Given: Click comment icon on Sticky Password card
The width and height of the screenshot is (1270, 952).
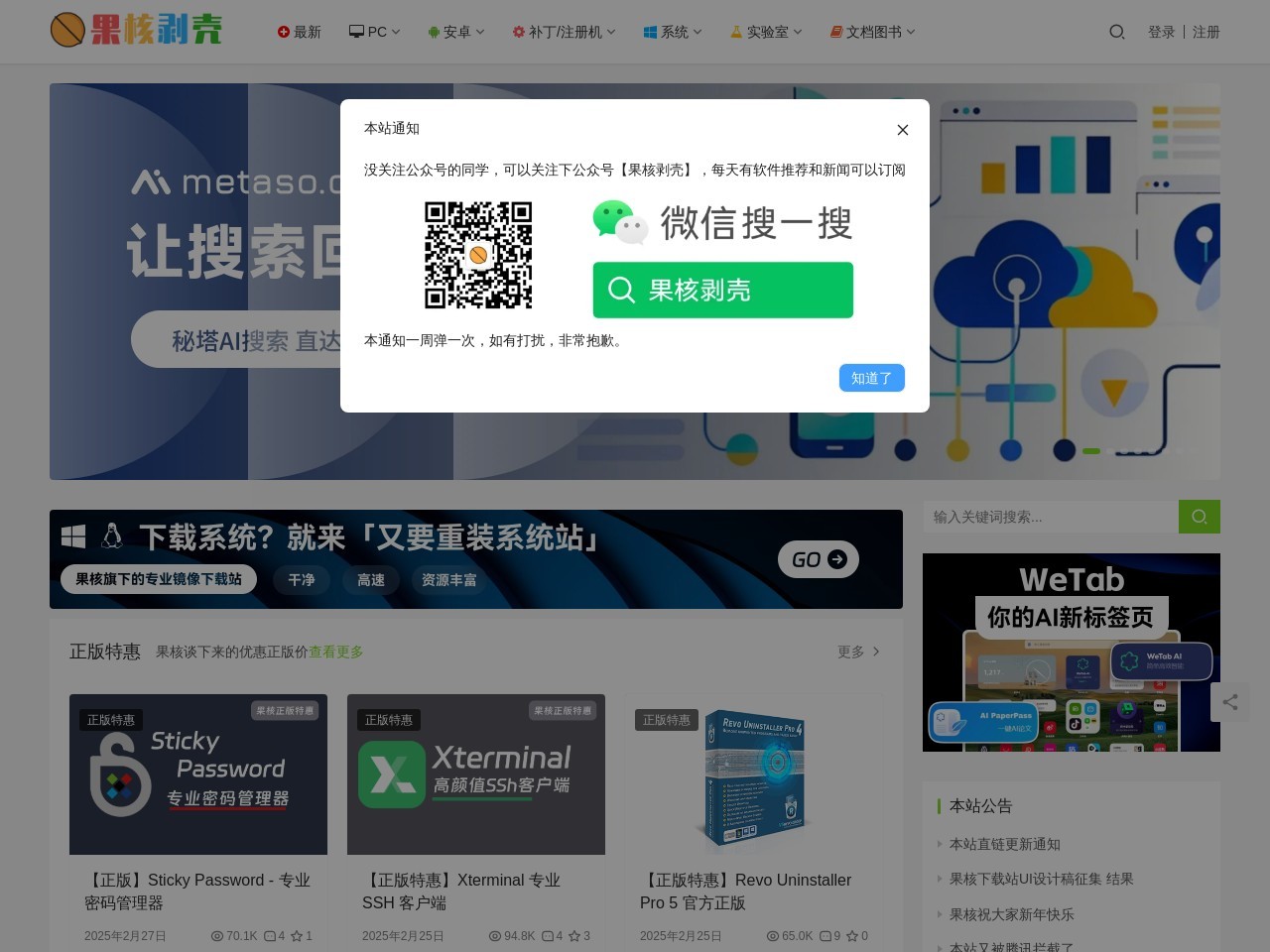Looking at the screenshot, I should click(270, 936).
